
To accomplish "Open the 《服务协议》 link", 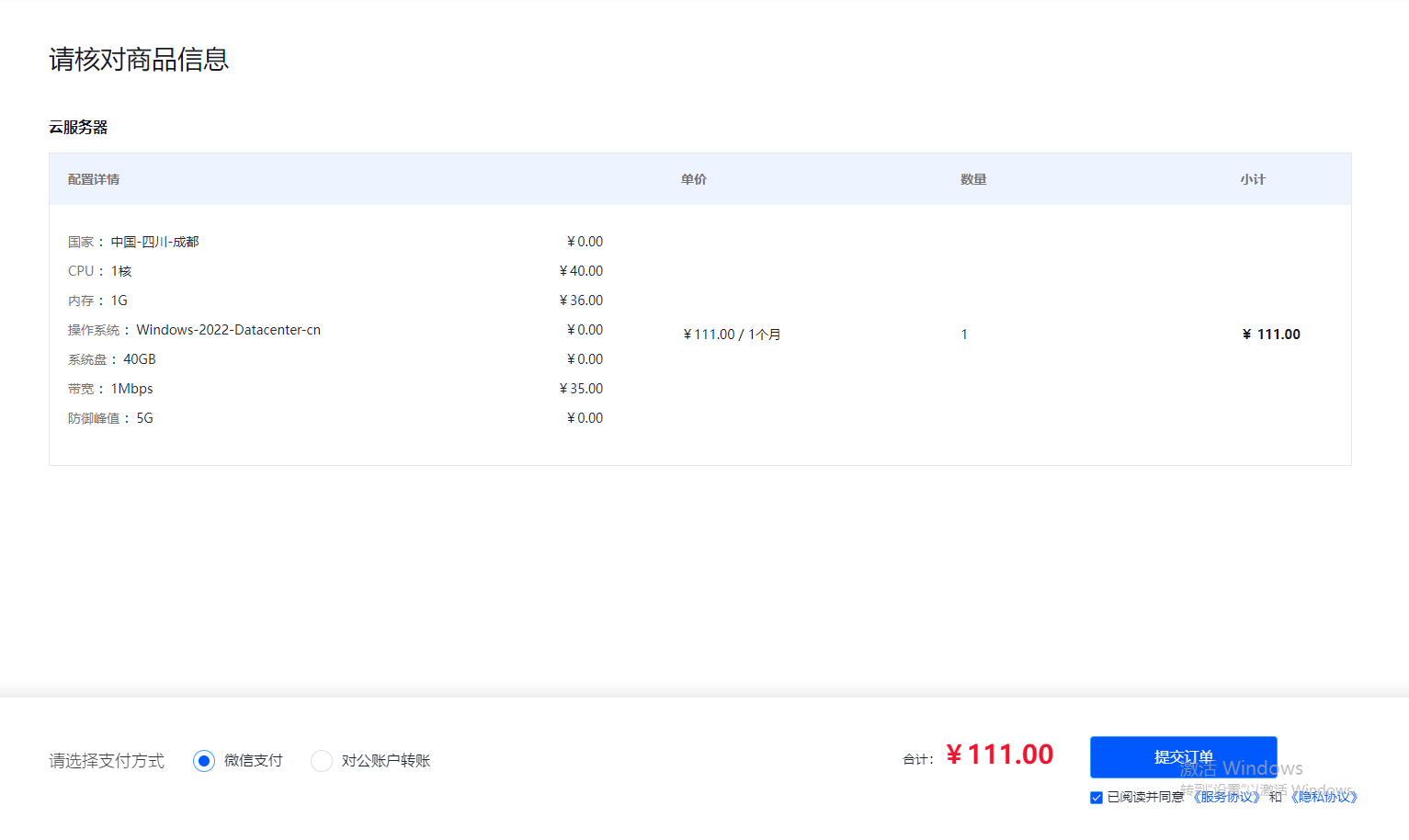I will (x=1226, y=797).
